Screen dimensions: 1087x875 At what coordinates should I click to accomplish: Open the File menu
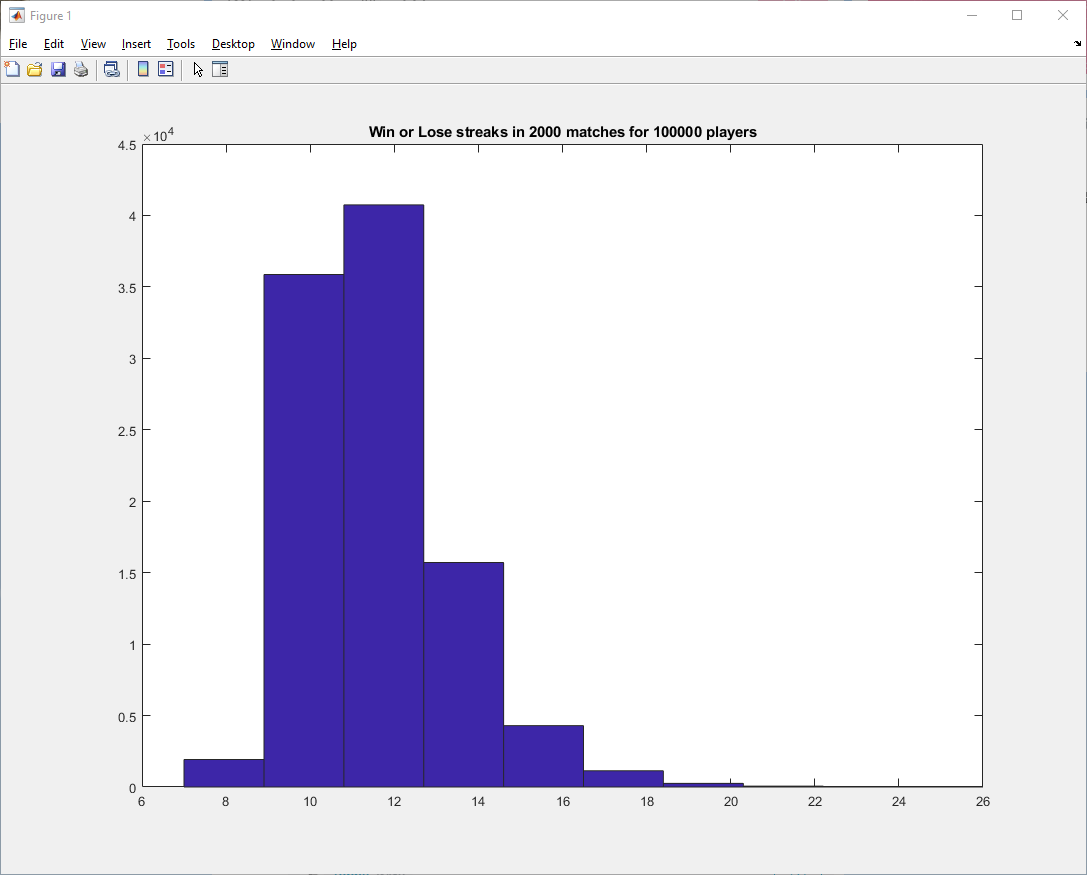[18, 44]
